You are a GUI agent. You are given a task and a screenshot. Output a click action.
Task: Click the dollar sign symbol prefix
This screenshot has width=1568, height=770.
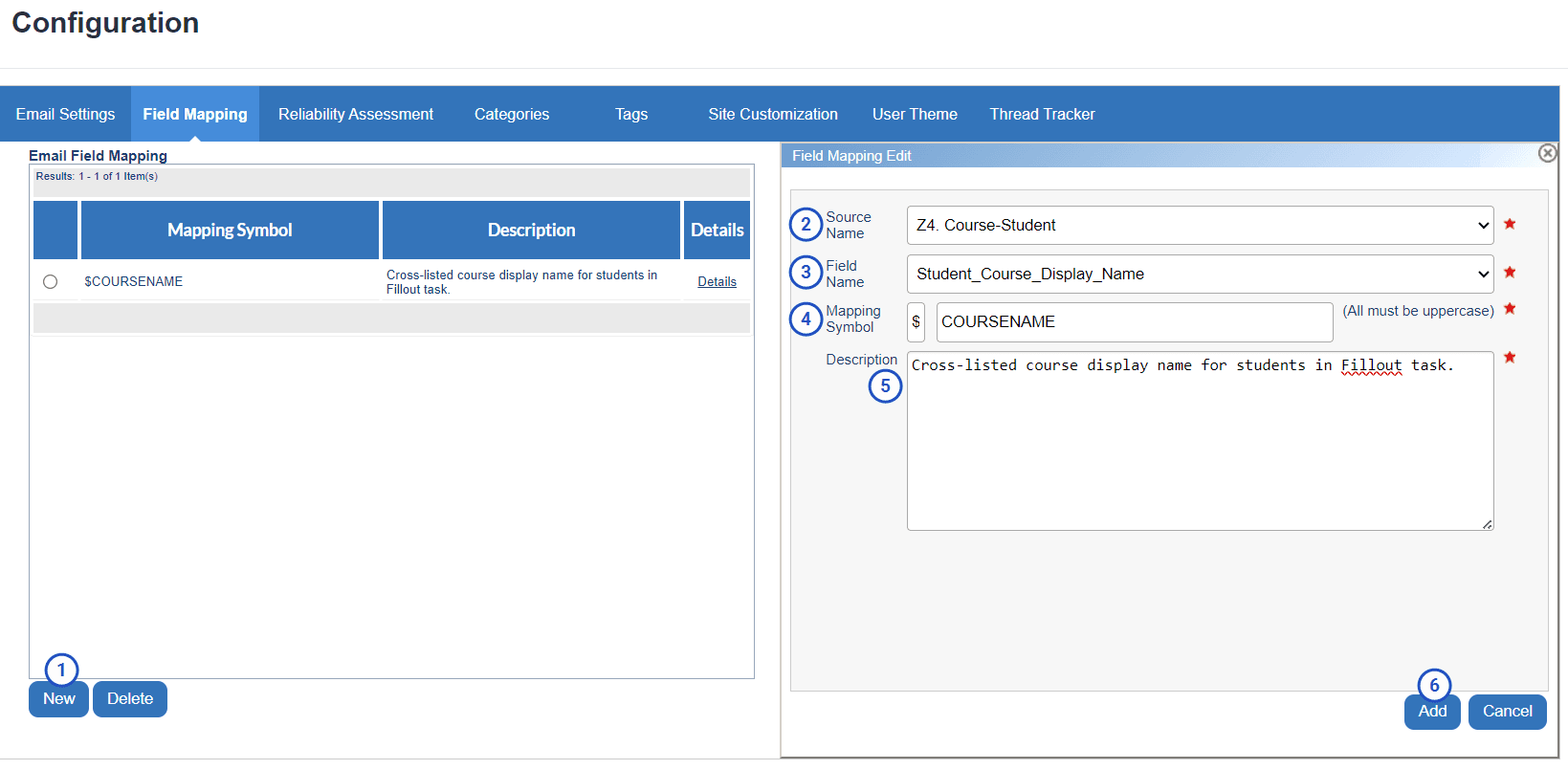(x=916, y=322)
